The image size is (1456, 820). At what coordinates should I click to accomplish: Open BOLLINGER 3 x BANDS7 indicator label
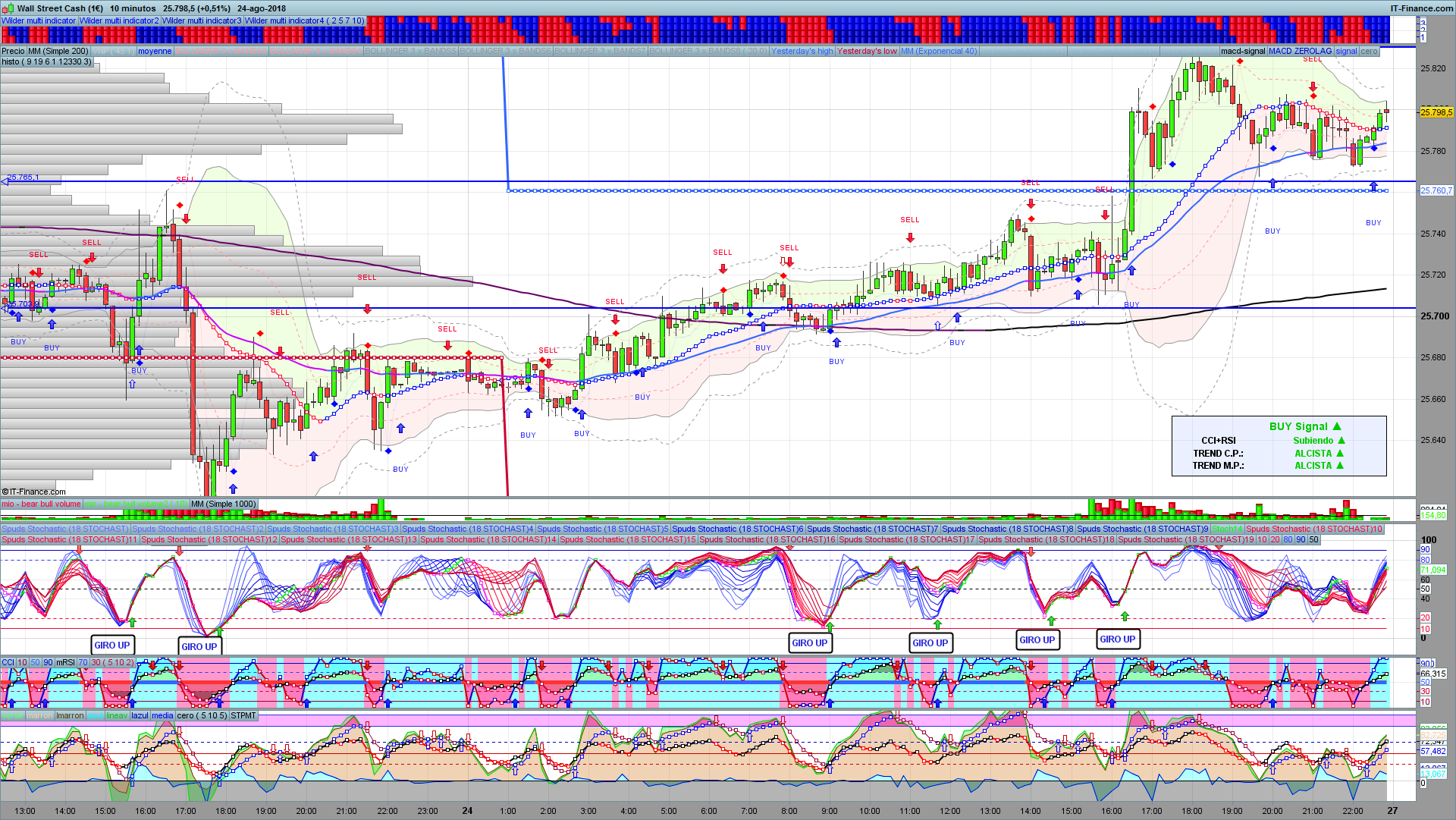(x=600, y=51)
